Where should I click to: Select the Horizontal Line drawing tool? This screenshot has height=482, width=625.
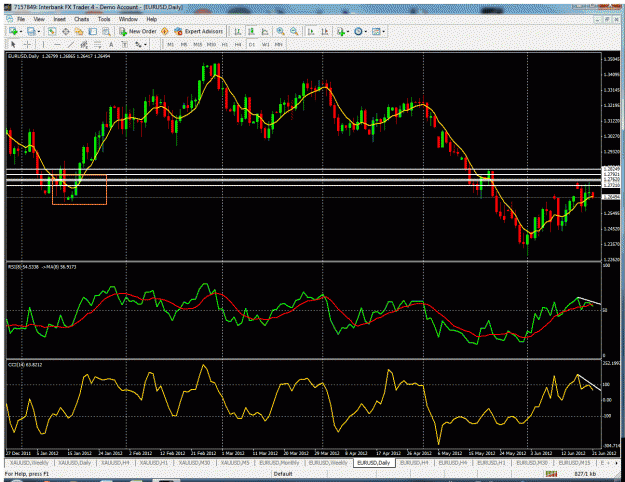pos(57,44)
